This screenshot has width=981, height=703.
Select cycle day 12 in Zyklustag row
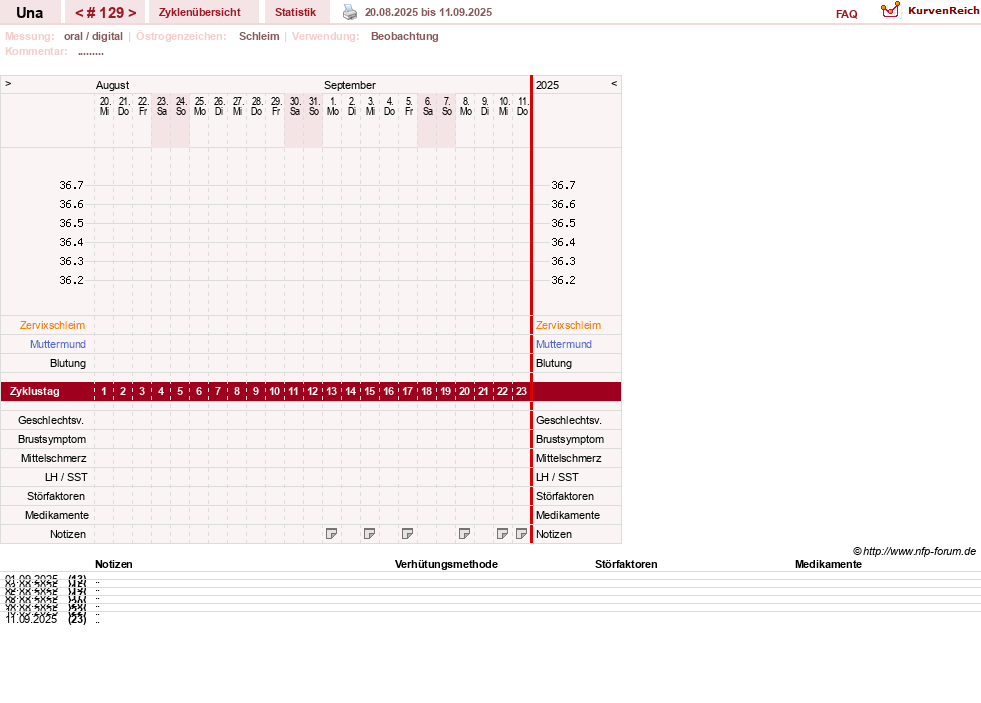coord(313,392)
